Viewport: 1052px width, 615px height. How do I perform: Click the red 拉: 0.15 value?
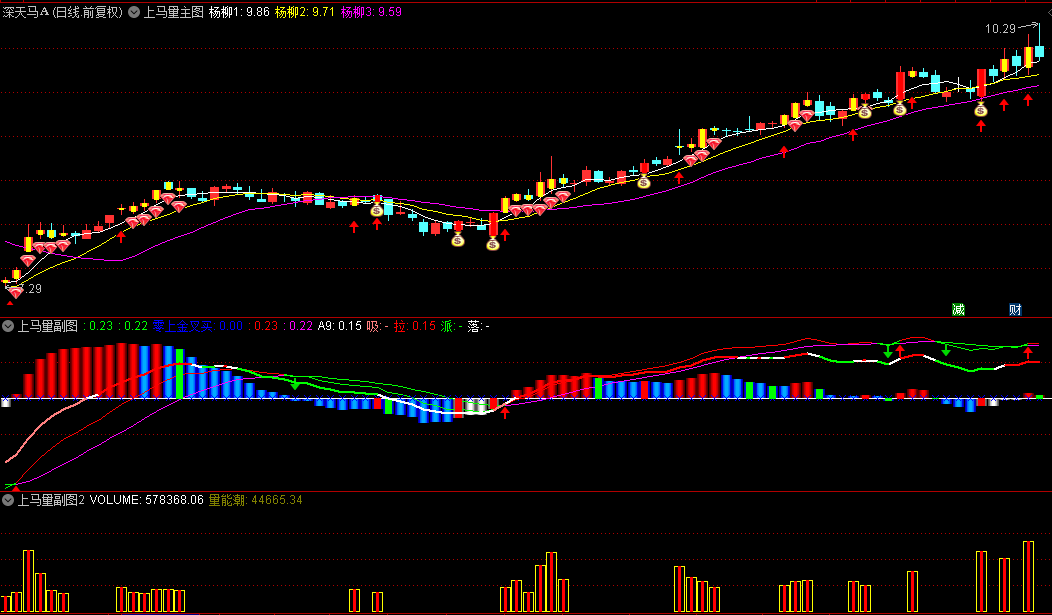tap(415, 327)
